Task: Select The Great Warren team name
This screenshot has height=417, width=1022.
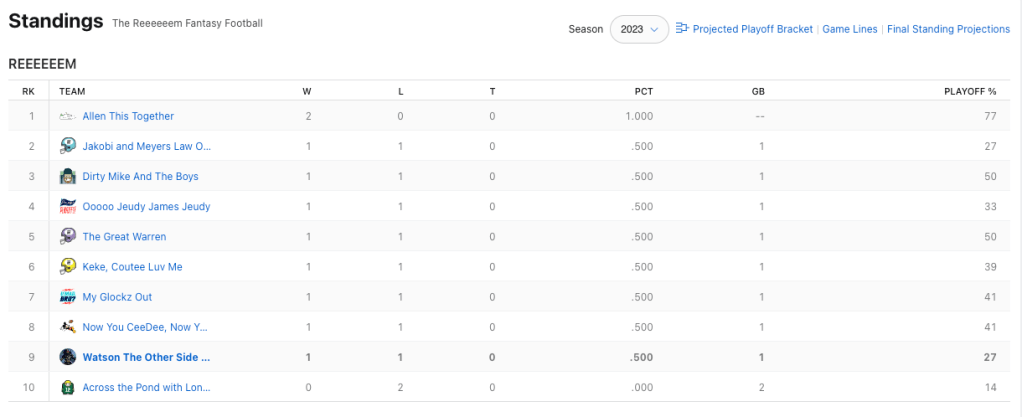Action: [x=124, y=237]
